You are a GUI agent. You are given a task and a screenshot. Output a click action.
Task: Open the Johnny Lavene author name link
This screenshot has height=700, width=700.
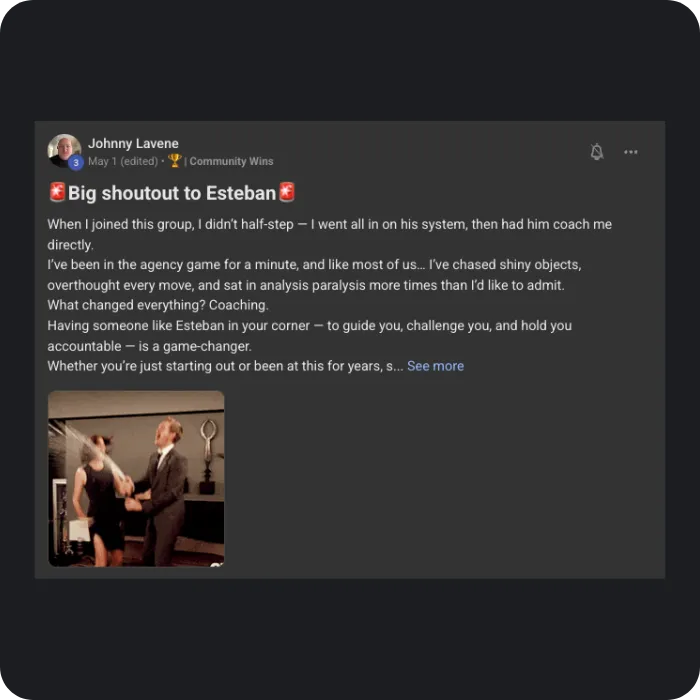point(133,143)
